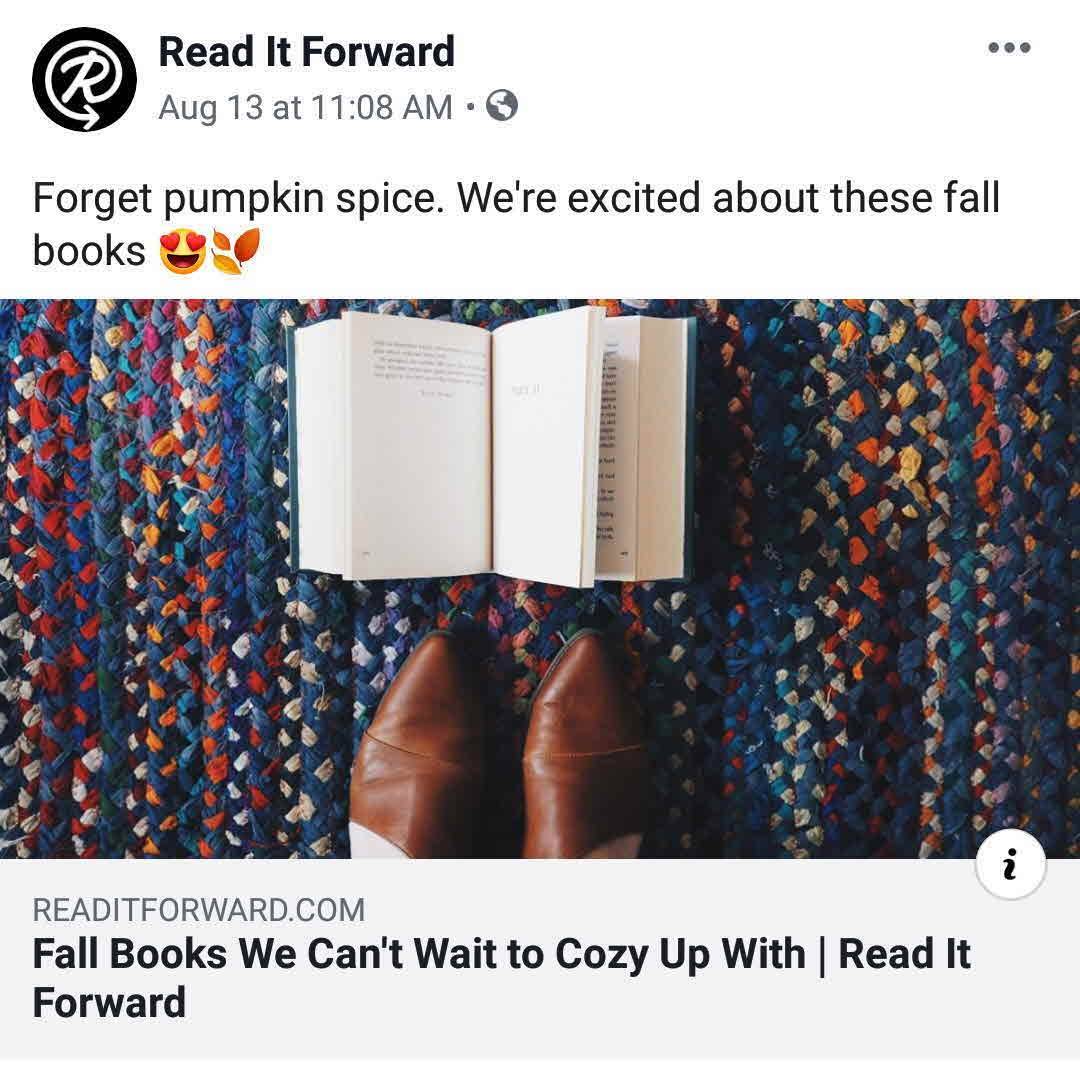Click the word Forward ending the headline
1080x1080 pixels.
(x=110, y=1002)
